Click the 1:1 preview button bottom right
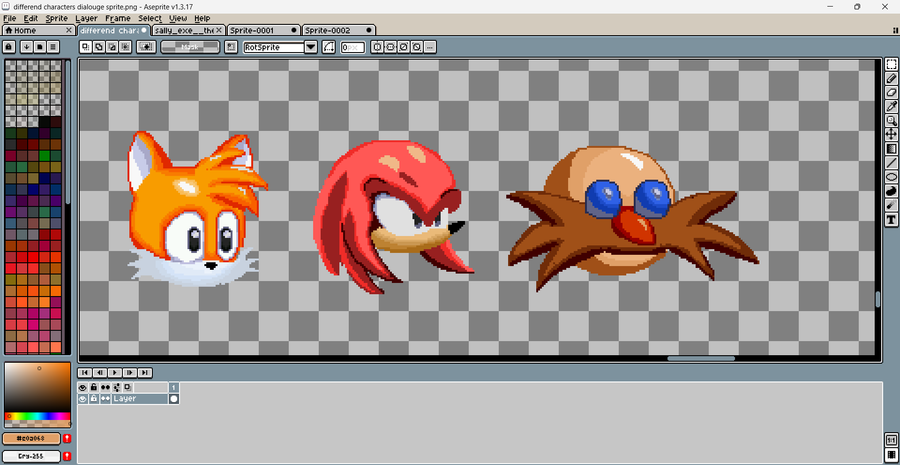This screenshot has width=900, height=465. pos(891,441)
